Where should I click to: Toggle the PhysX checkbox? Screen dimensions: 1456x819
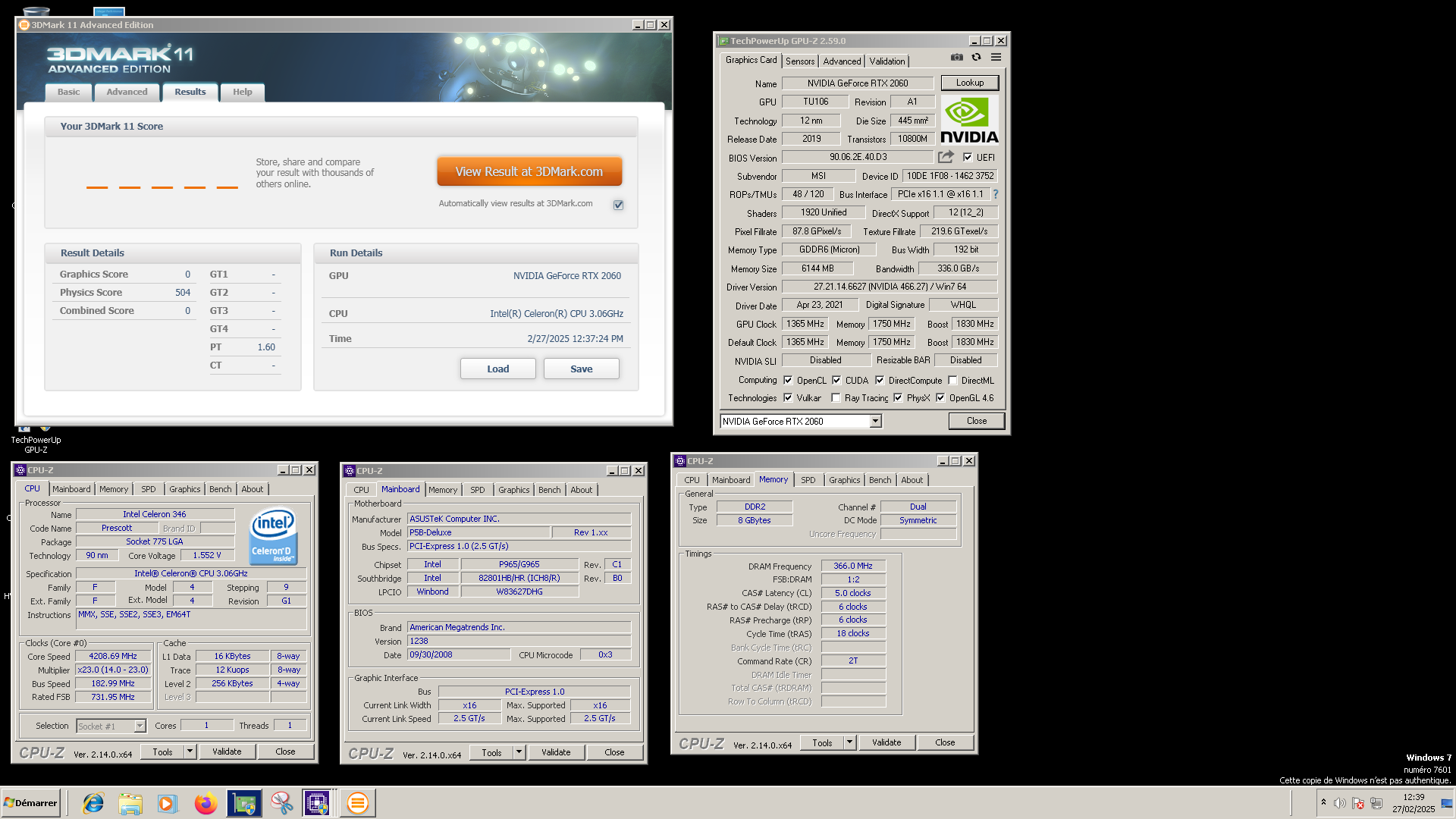pos(898,397)
